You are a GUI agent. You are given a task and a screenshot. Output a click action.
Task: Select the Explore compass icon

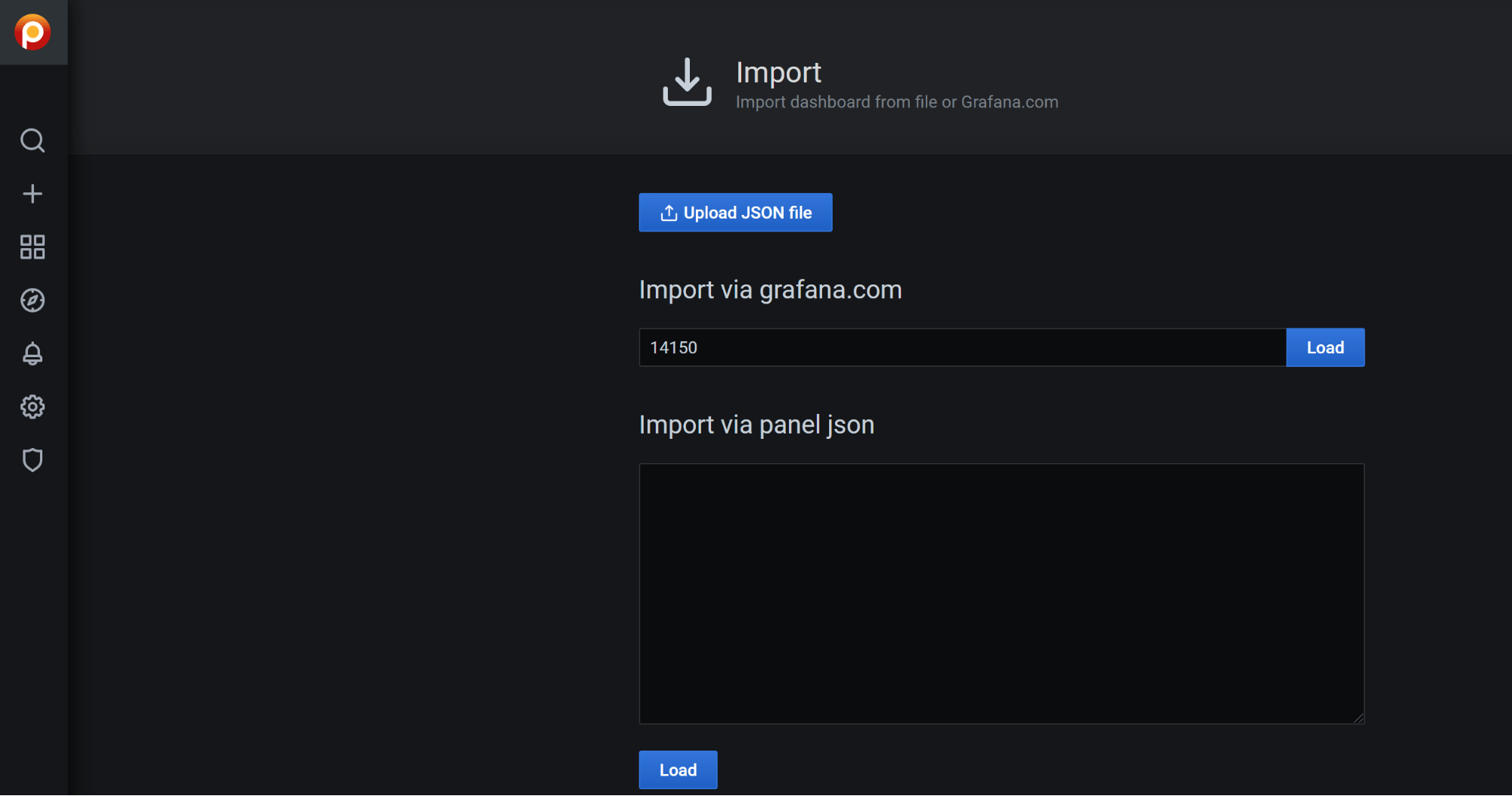[x=33, y=300]
